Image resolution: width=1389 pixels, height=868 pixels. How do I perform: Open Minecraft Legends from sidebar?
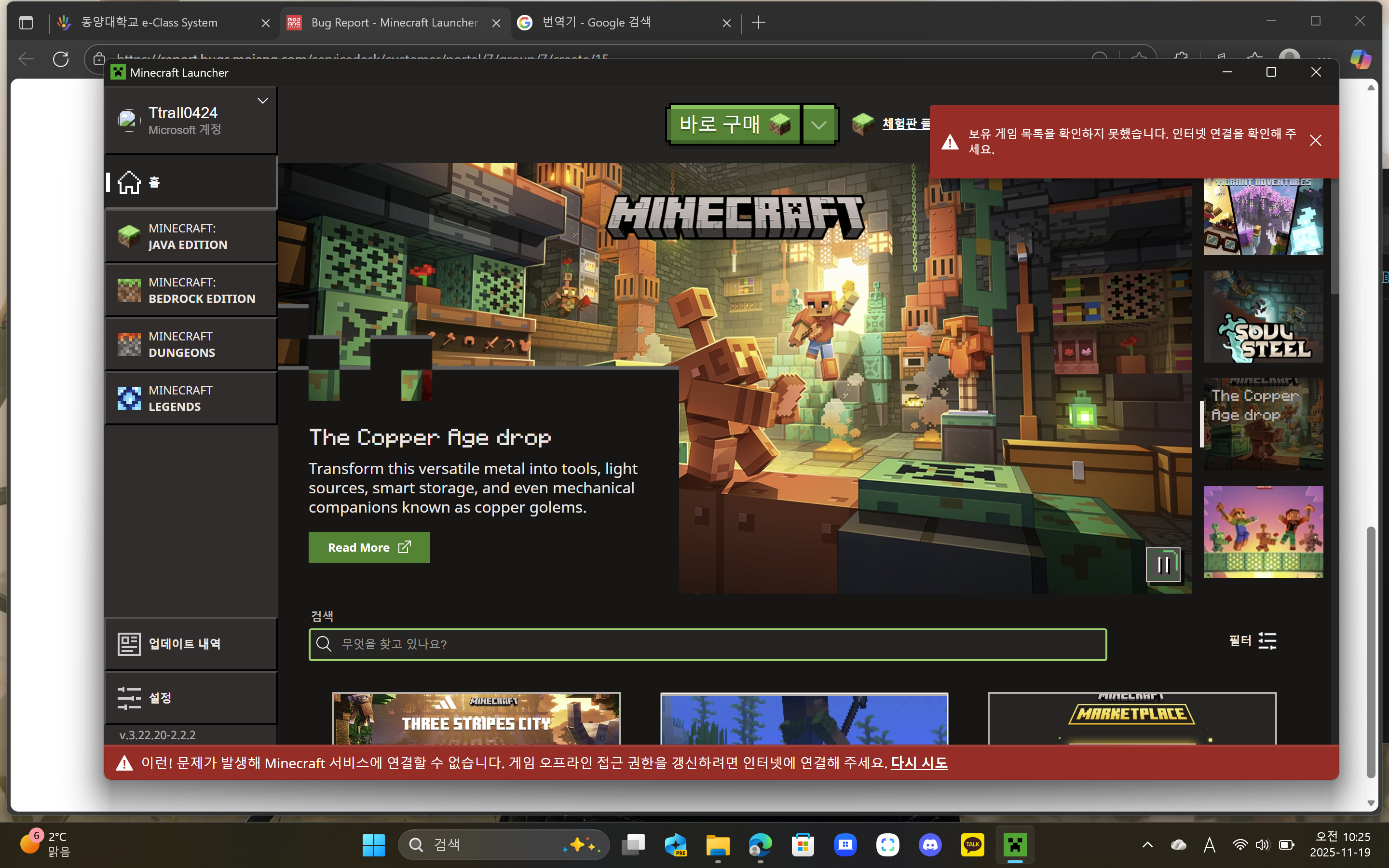pos(190,398)
